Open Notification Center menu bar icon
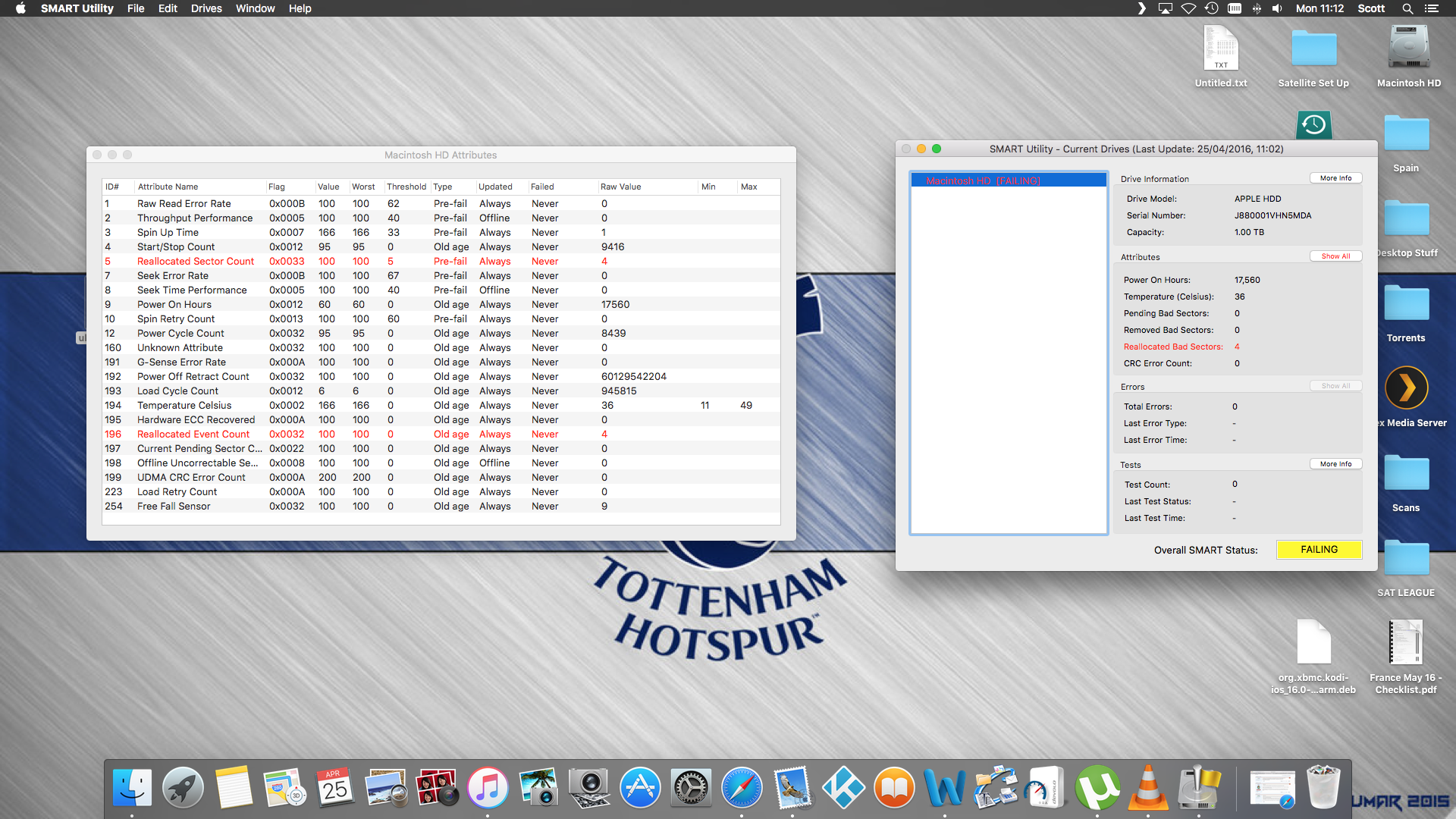 [1432, 8]
